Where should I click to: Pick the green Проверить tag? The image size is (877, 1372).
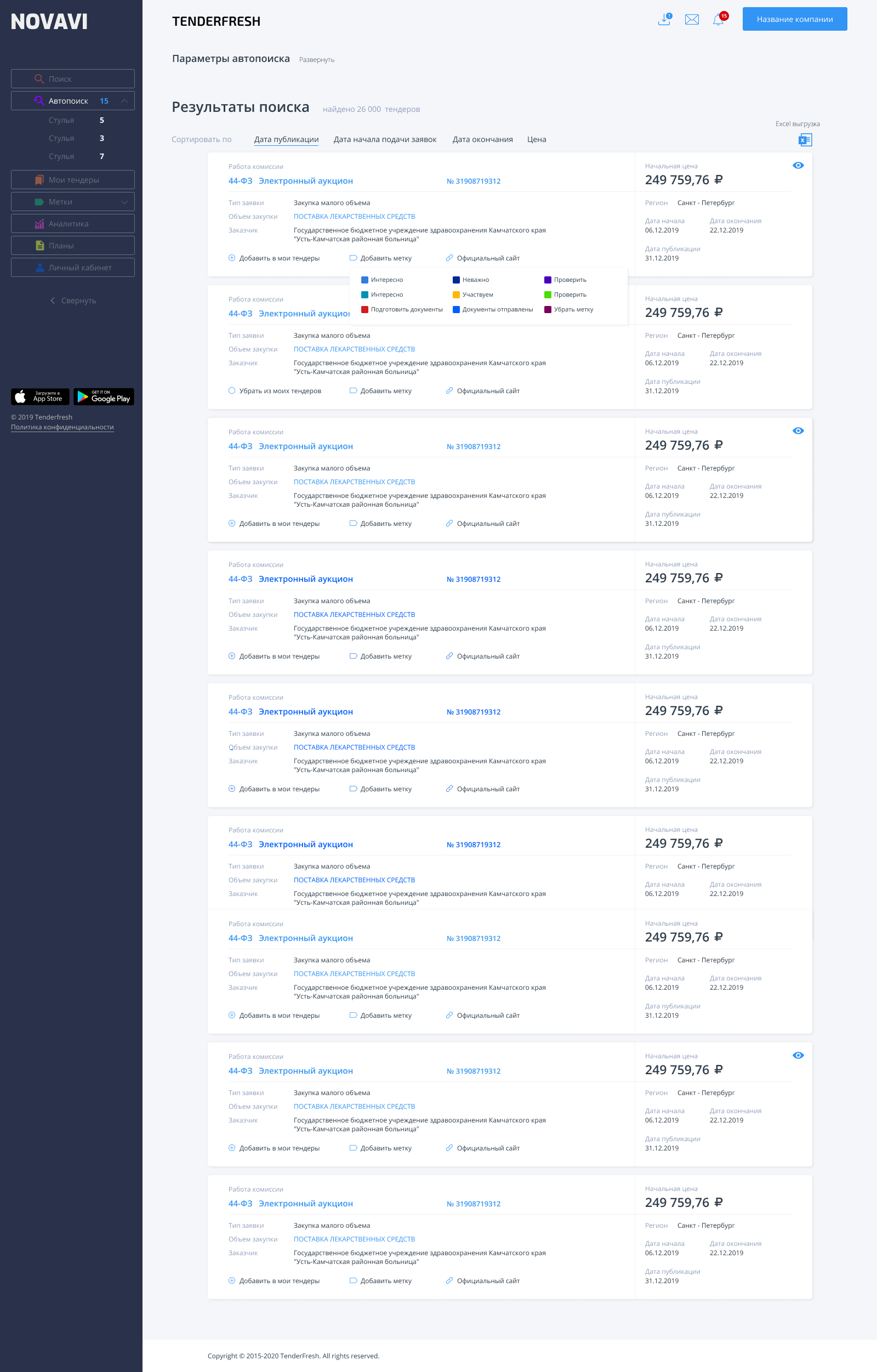coord(565,294)
